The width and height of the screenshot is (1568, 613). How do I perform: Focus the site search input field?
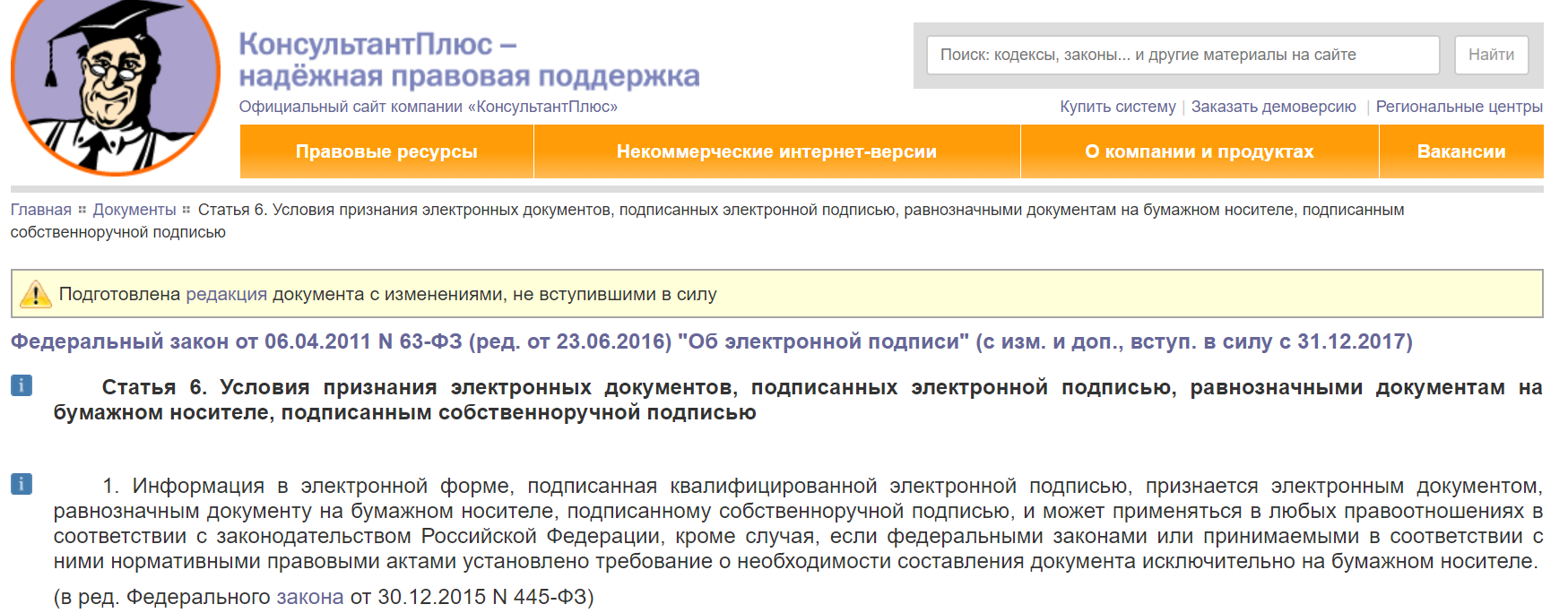point(1182,55)
